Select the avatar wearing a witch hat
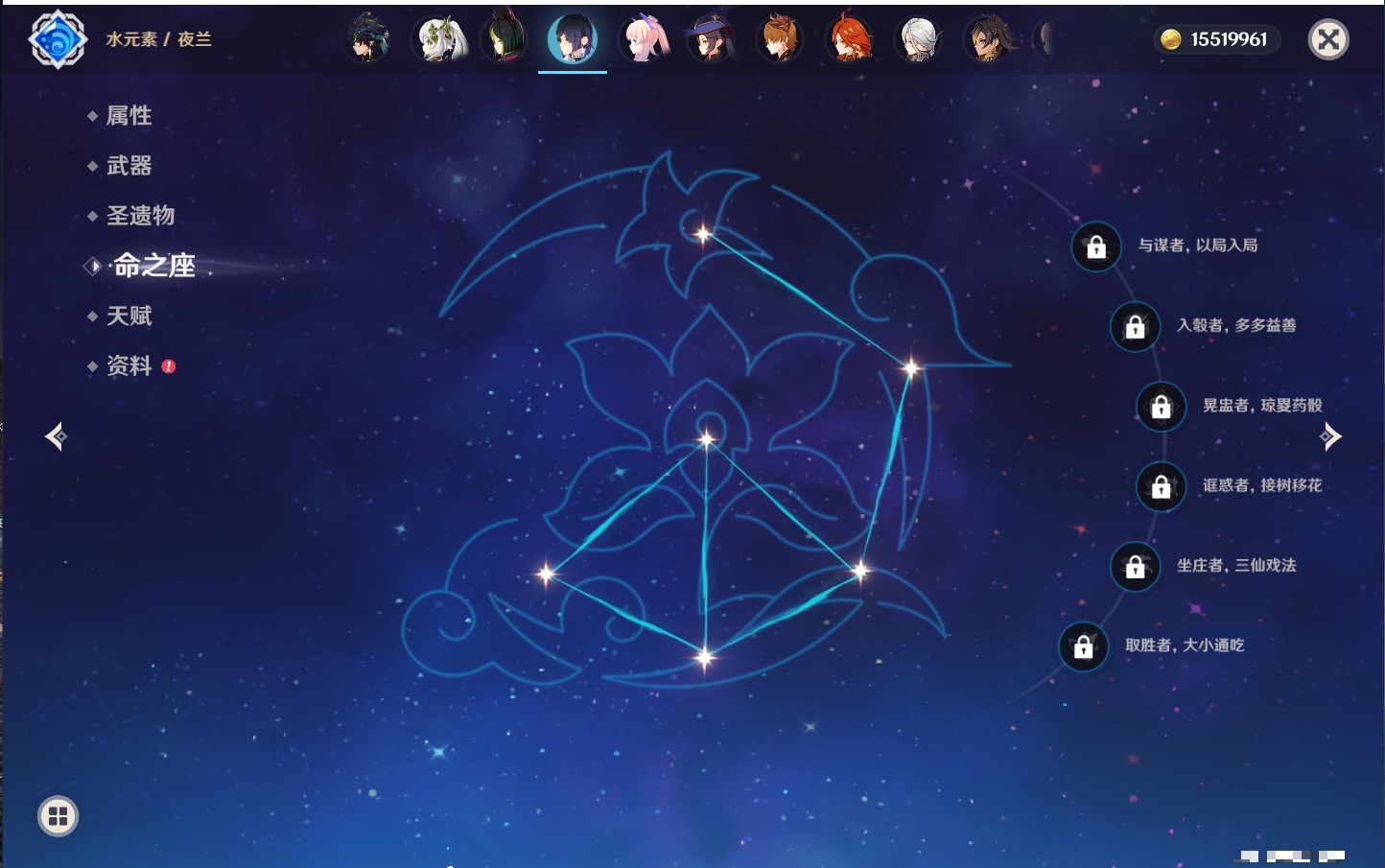The image size is (1385, 868). [711, 39]
